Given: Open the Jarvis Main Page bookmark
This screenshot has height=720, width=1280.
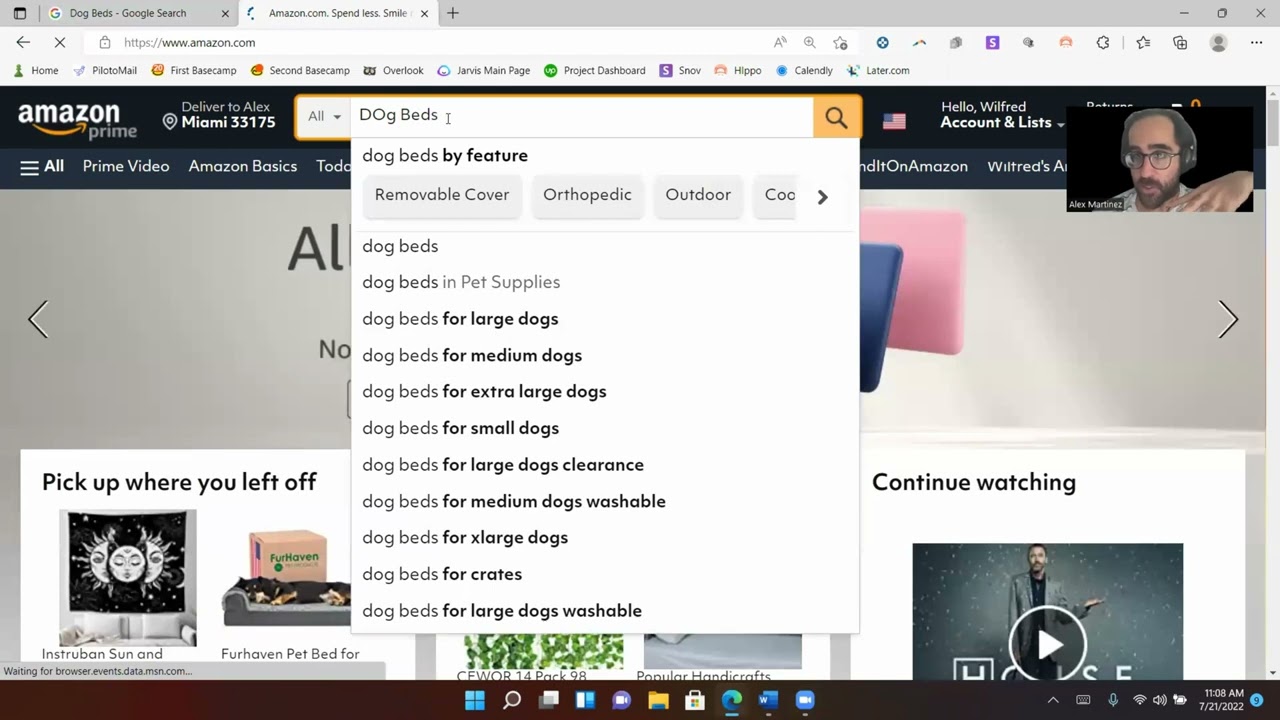Looking at the screenshot, I should coord(484,71).
